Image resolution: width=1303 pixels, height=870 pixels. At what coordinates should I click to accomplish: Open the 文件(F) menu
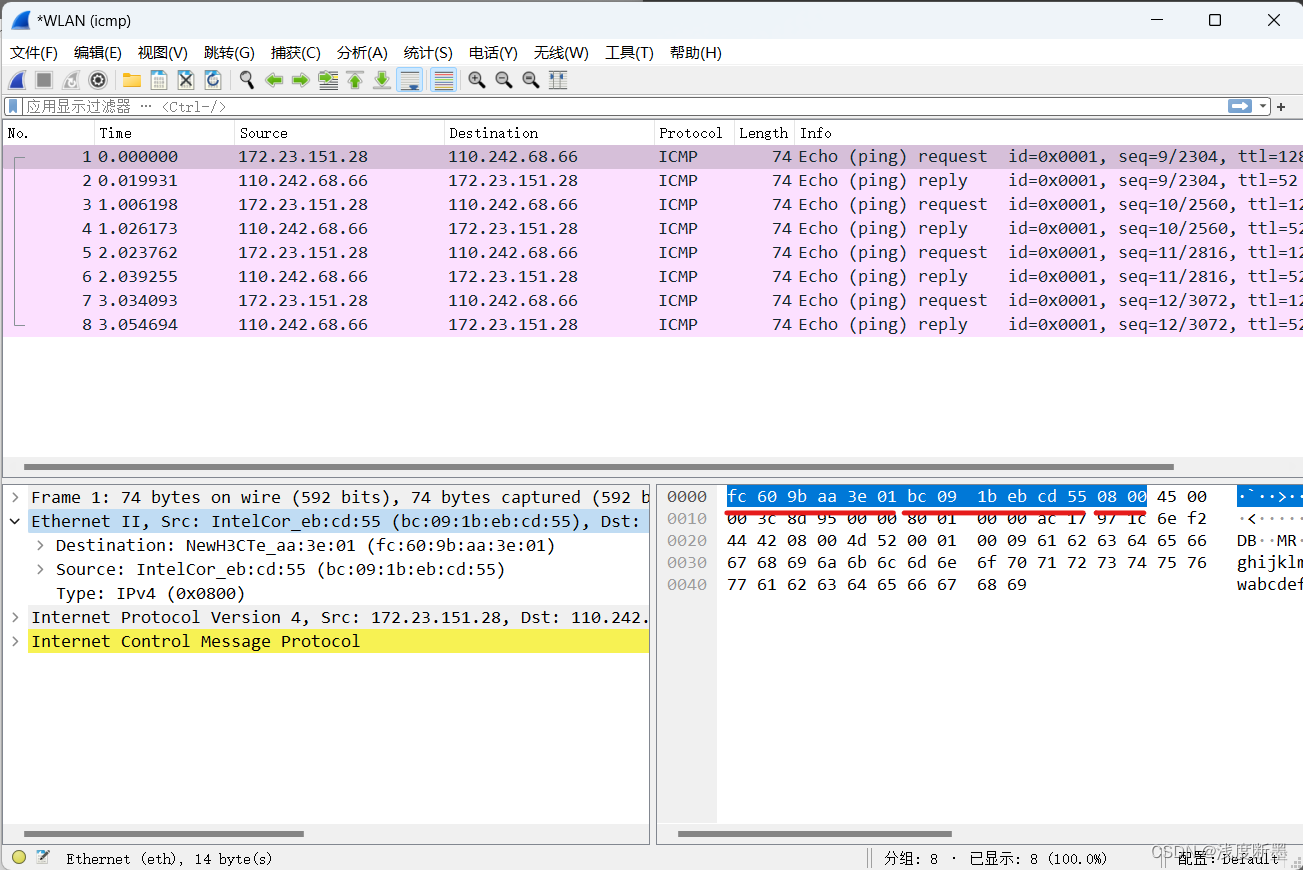[x=34, y=53]
